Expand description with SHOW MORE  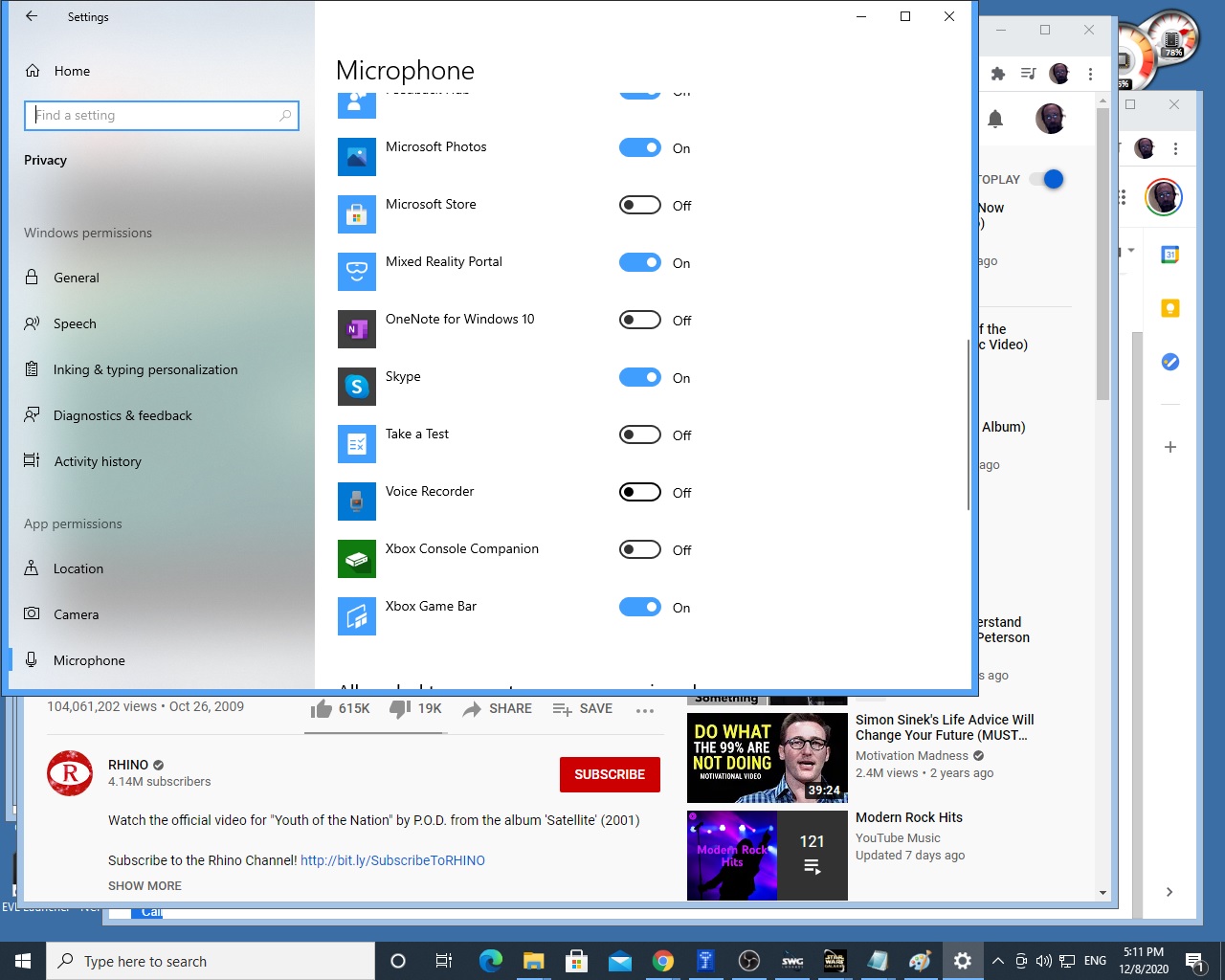(x=145, y=886)
